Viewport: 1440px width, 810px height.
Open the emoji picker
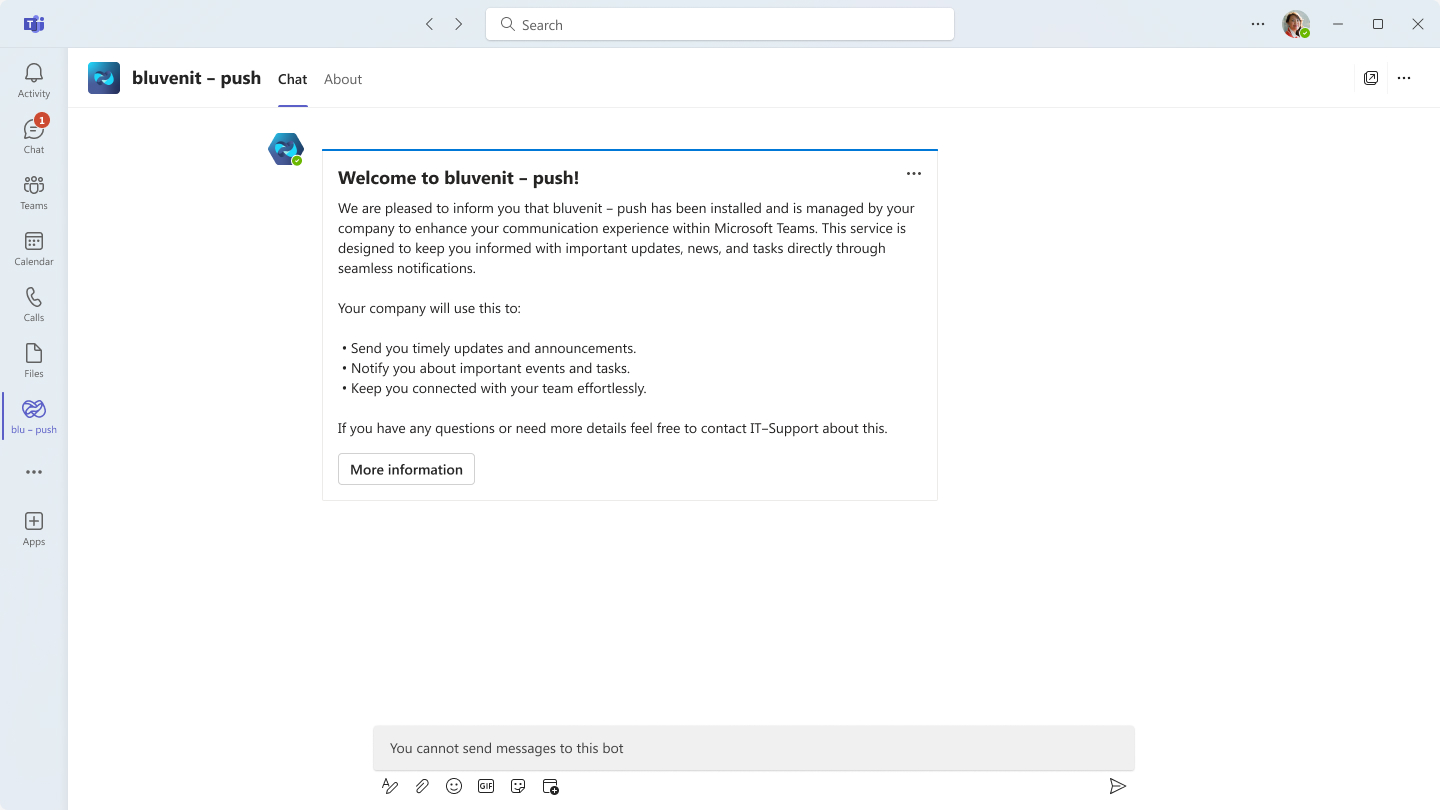(x=454, y=787)
